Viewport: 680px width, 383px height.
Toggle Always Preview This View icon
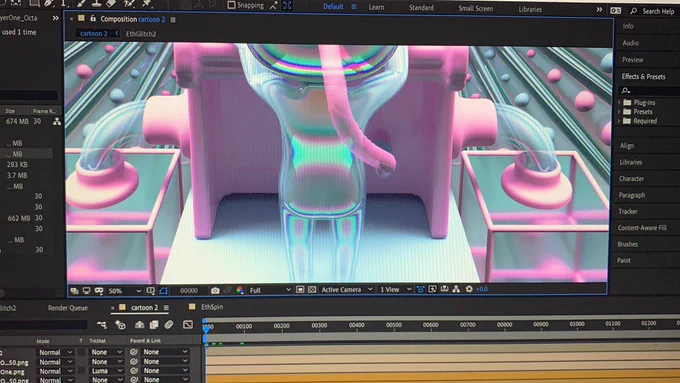(75, 291)
